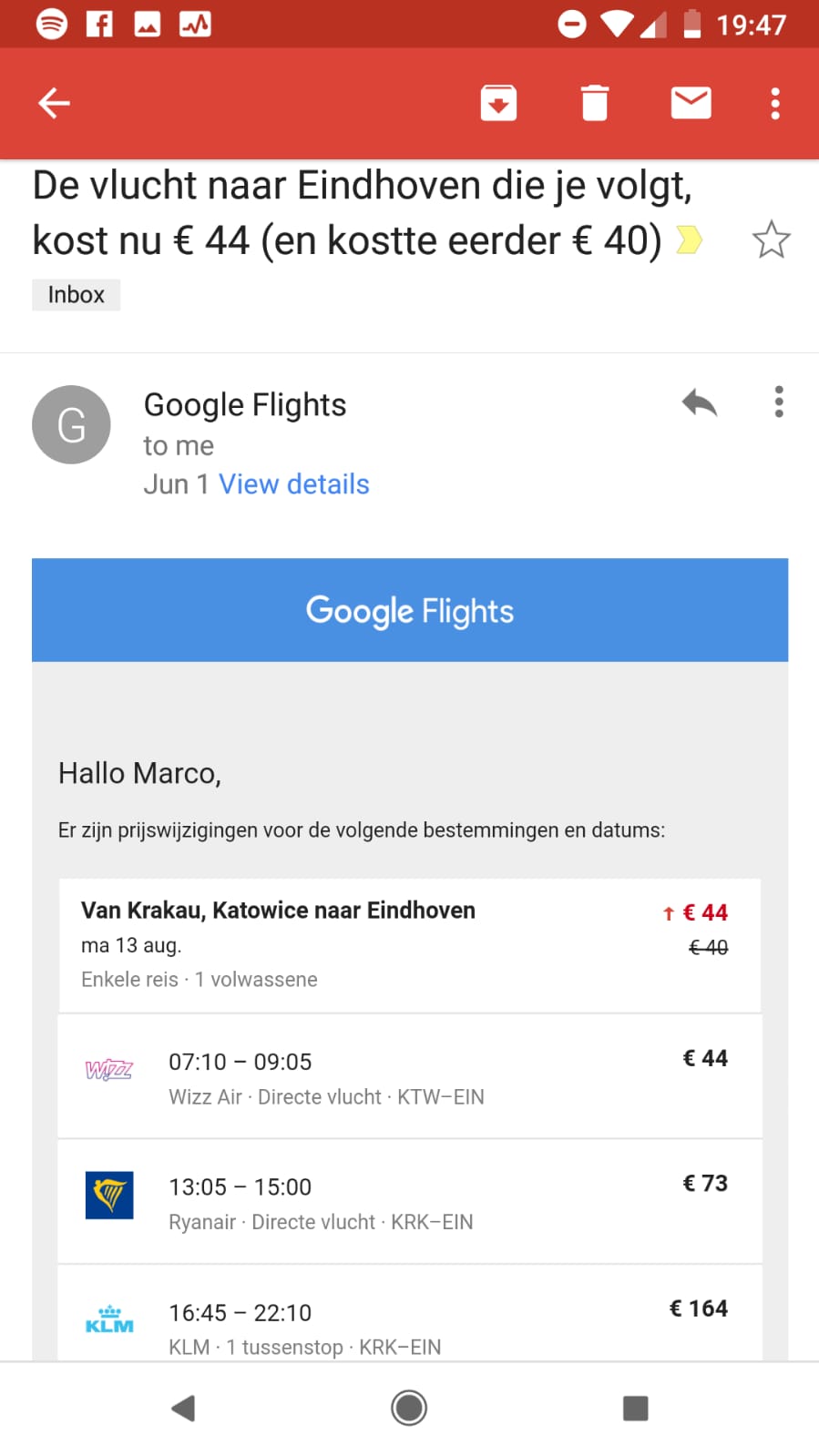Open recent apps with square button

[635, 1408]
